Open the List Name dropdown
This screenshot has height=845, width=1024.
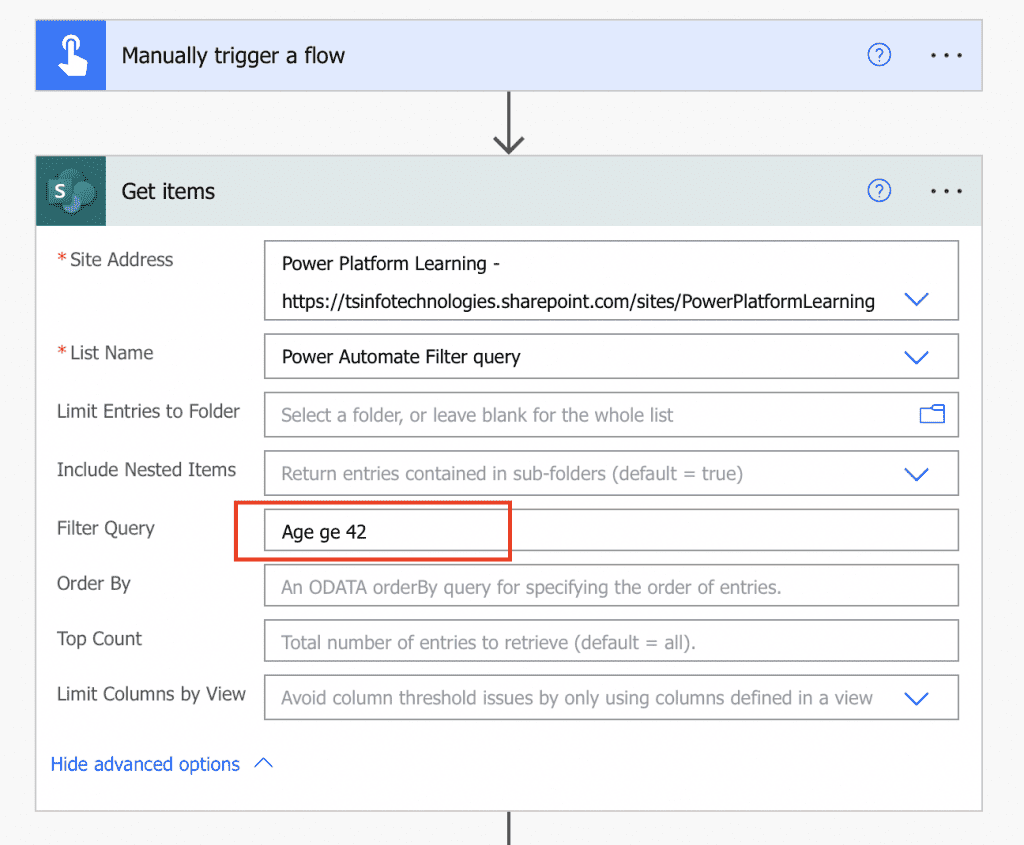917,356
